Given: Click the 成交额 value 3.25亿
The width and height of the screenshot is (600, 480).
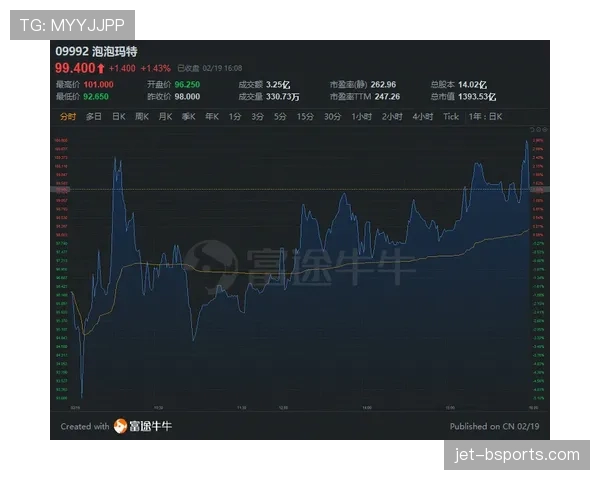Looking at the screenshot, I should 278,85.
